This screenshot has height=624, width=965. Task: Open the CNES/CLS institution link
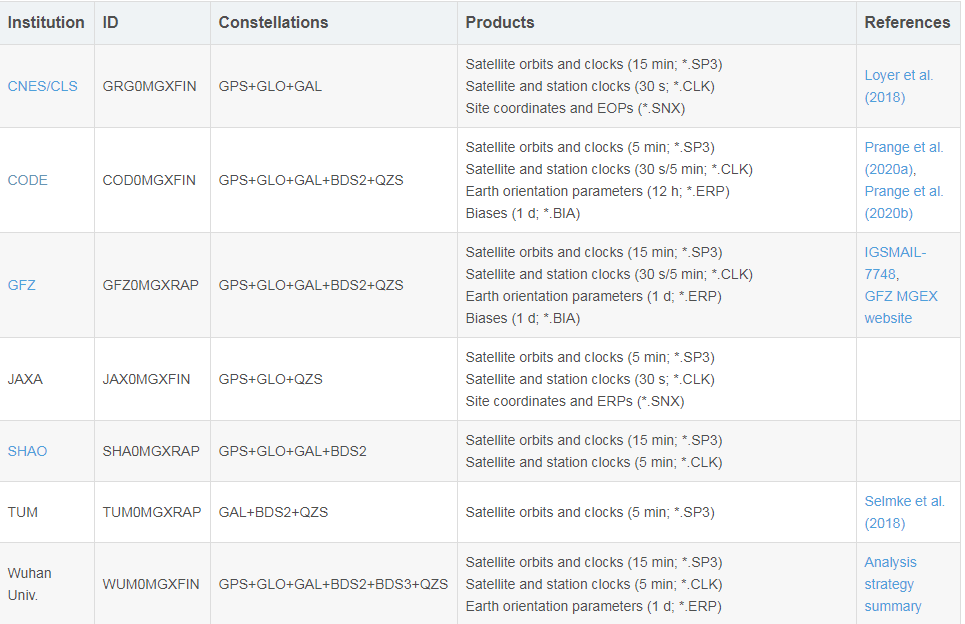click(x=42, y=86)
